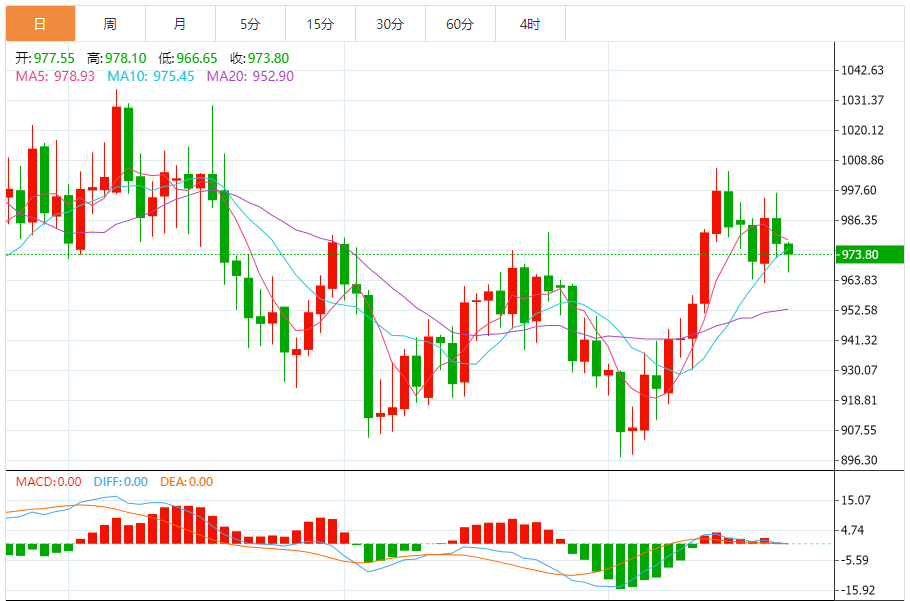Click the 收:973.80 close price value
This screenshot has width=910, height=601.
coord(259,58)
